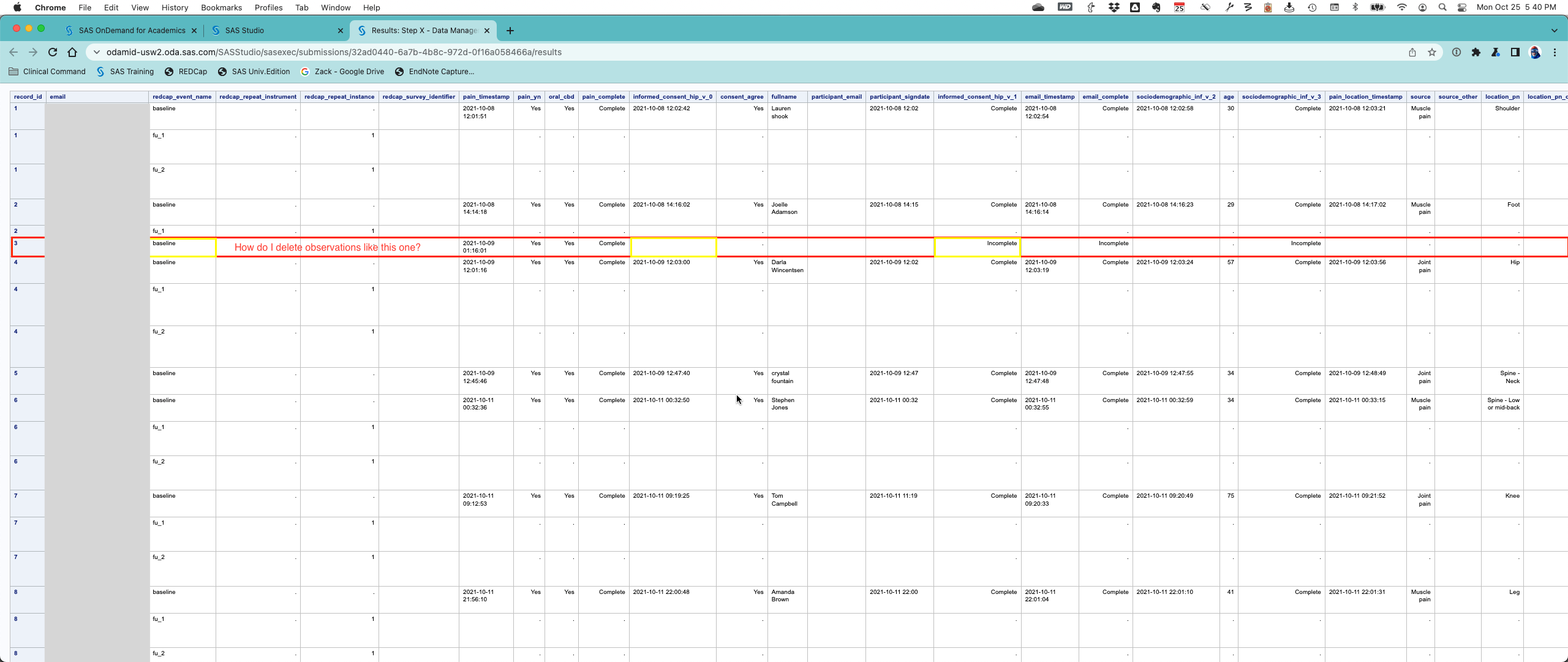The height and width of the screenshot is (662, 1568).
Task: Open the EndNote Capture bookmark
Action: click(x=435, y=72)
